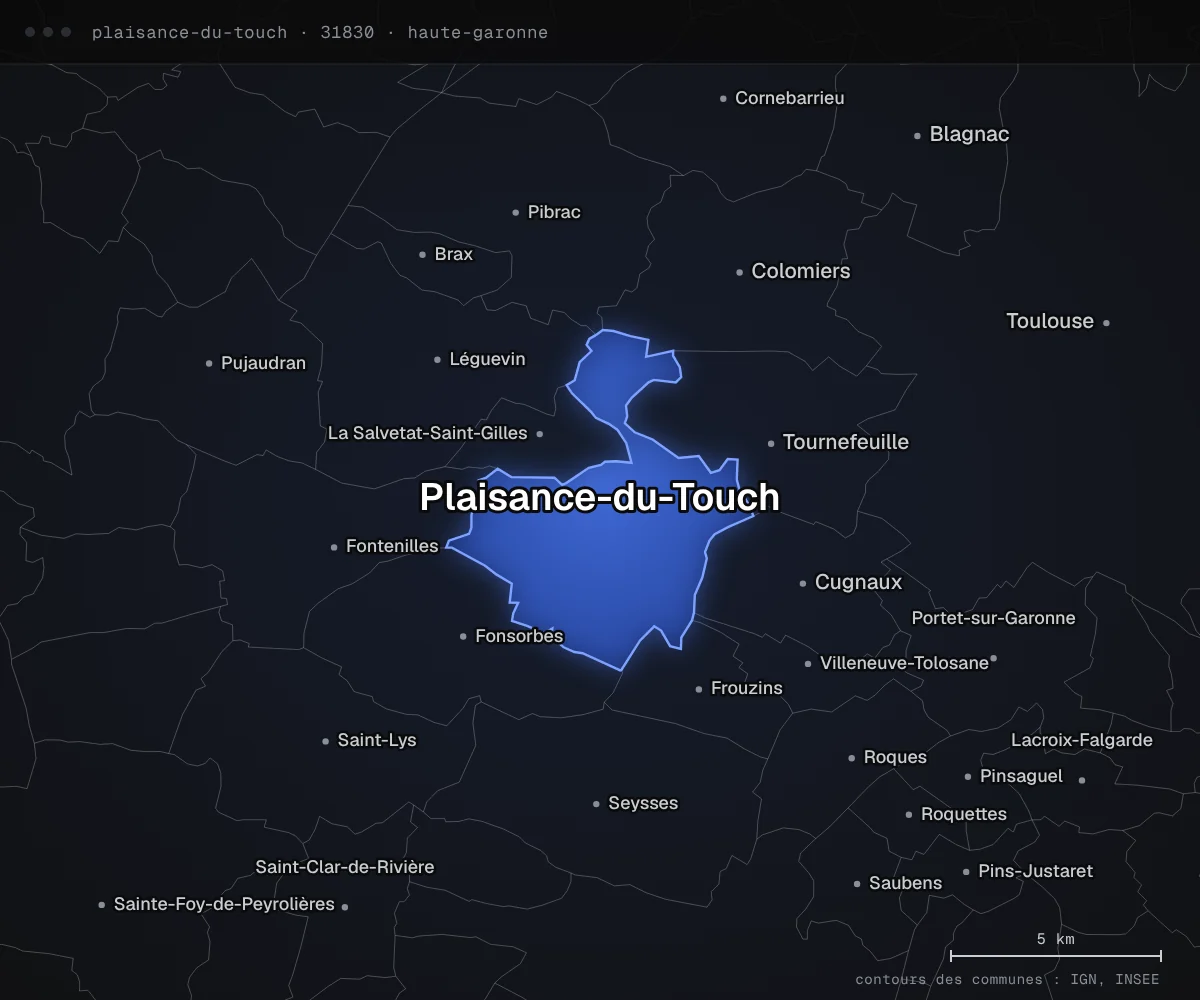The height and width of the screenshot is (1000, 1200).
Task: Click the Pinsaguel town label
Action: 1021,776
